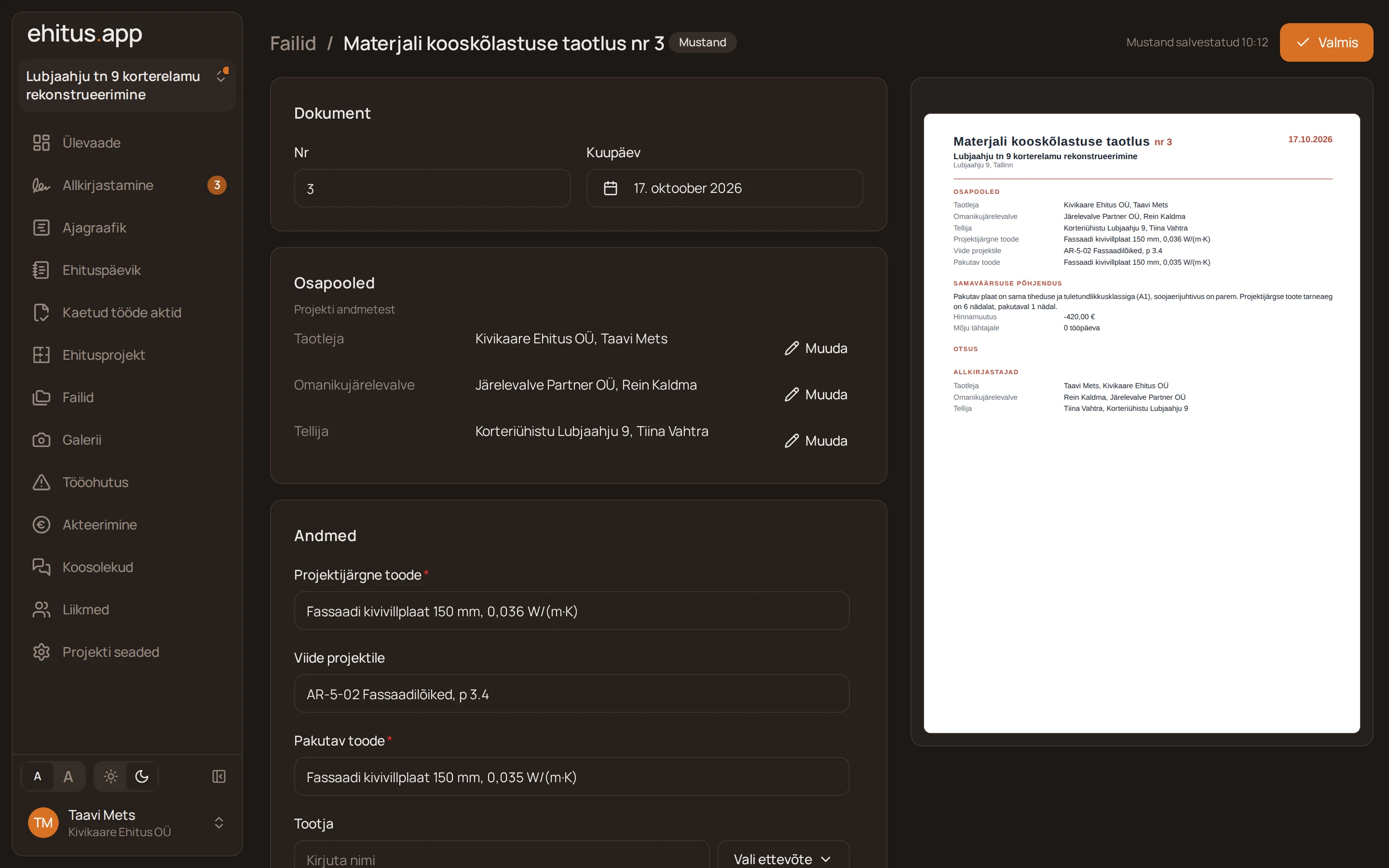1389x868 pixels.
Task: Click the Kaetud tööde aktid icon
Action: tap(41, 312)
